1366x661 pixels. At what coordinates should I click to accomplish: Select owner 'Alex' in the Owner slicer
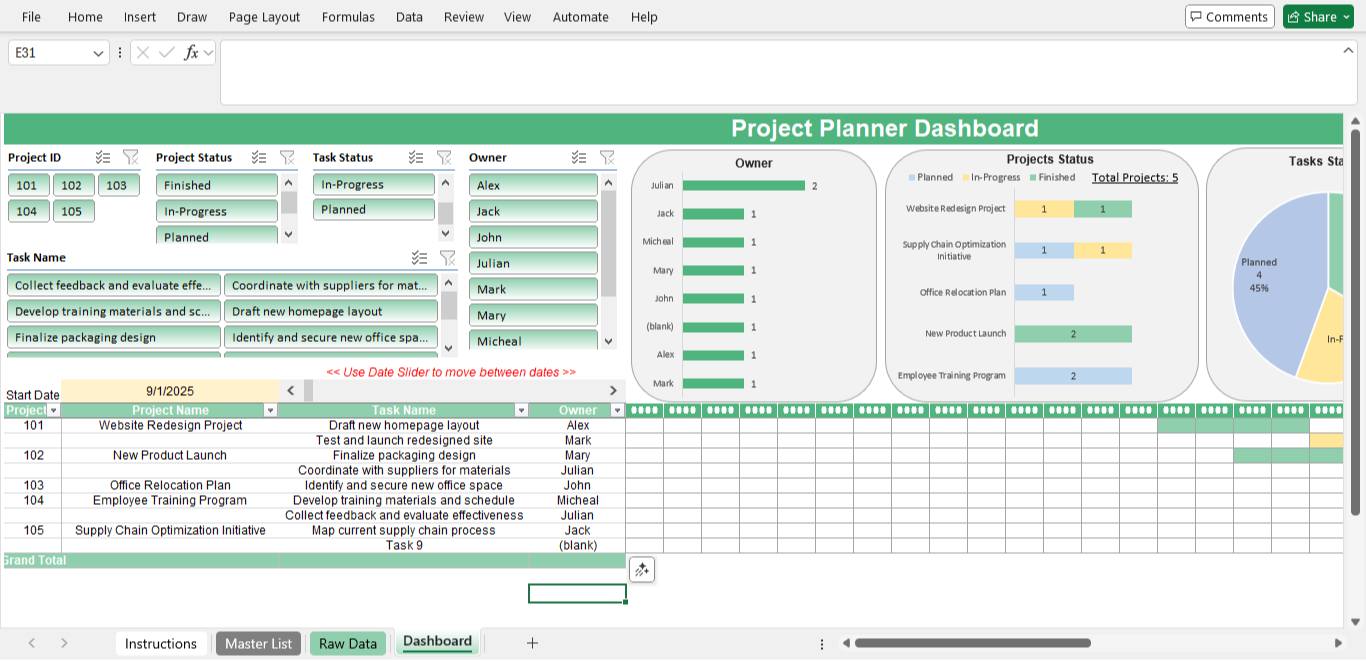[x=533, y=184]
